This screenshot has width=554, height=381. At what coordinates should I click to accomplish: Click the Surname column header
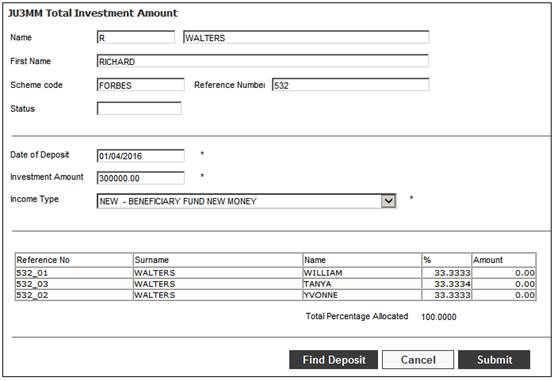[218, 260]
